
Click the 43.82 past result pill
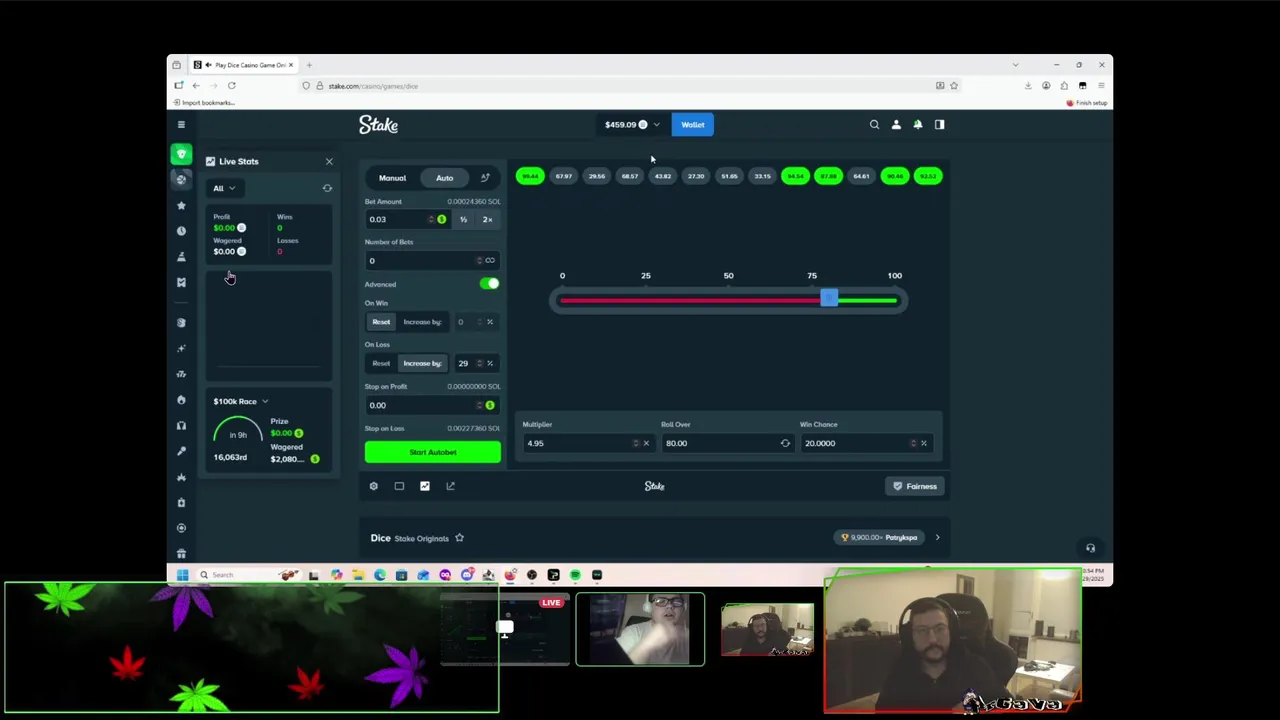(663, 176)
